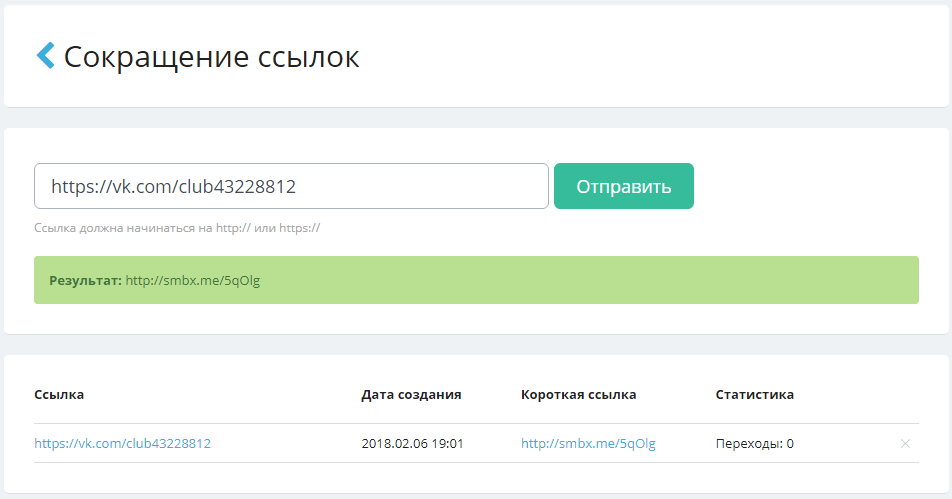Focus the URL input field
This screenshot has width=952, height=499.
click(291, 186)
